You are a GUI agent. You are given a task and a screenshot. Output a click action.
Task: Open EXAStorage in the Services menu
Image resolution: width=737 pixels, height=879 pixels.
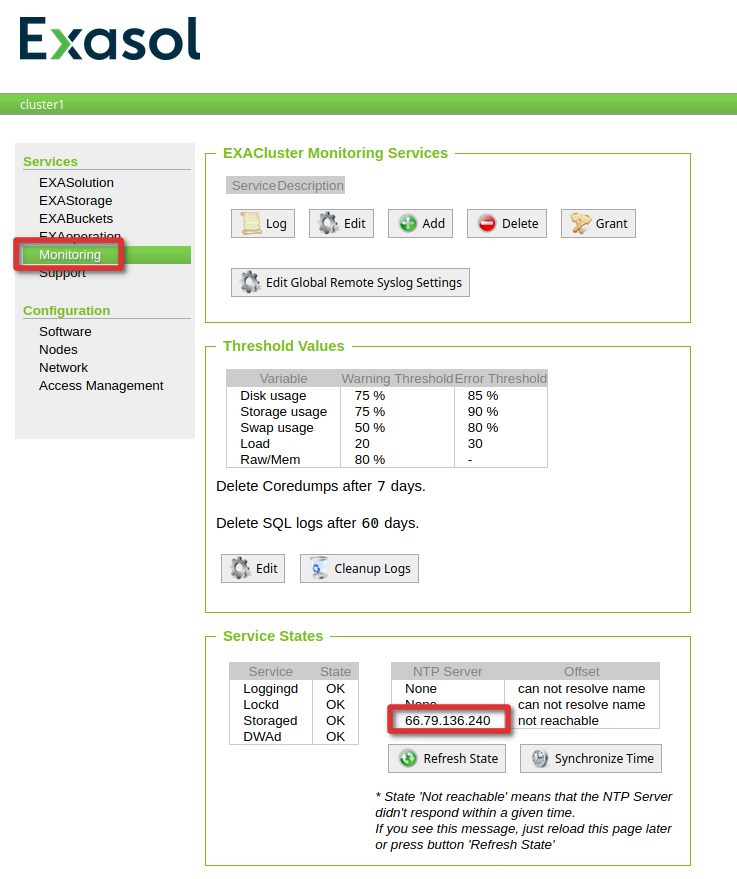click(75, 200)
